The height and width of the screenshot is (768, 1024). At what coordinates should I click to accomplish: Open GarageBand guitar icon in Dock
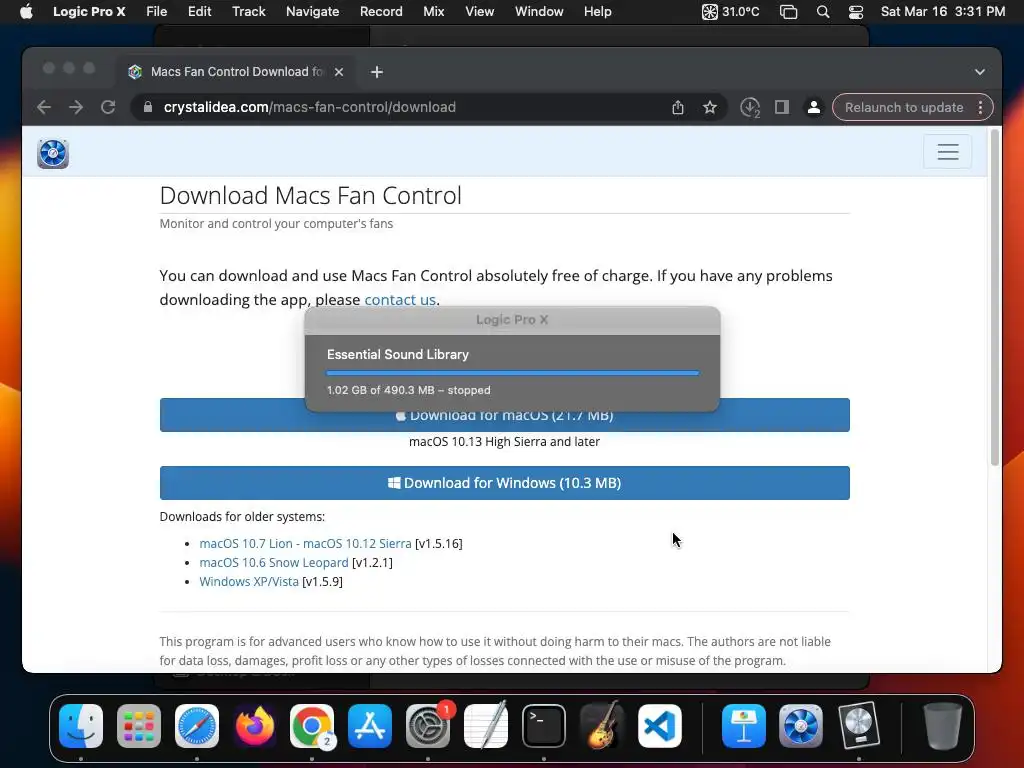click(601, 726)
